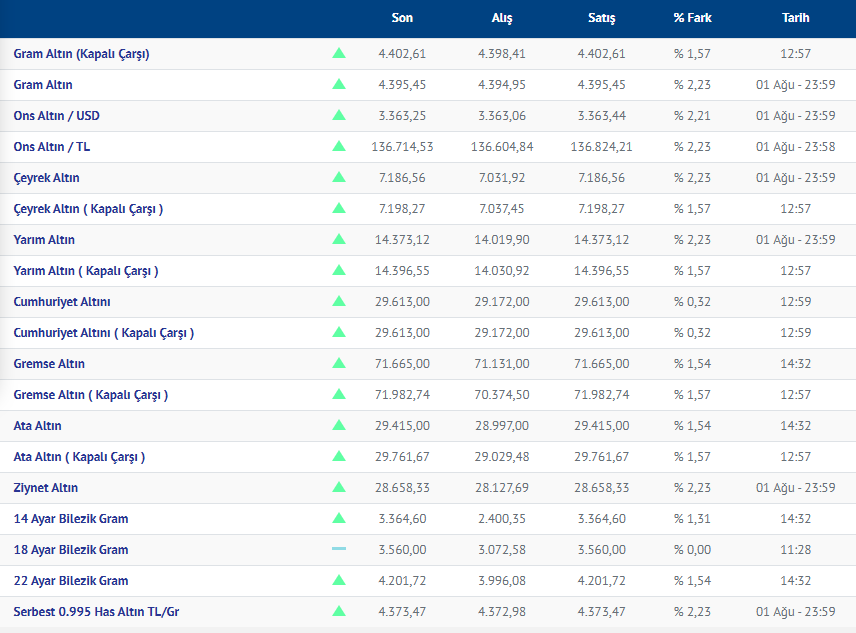
Task: Select the Yarım Altın Alış value 14.019,90
Action: click(x=502, y=240)
